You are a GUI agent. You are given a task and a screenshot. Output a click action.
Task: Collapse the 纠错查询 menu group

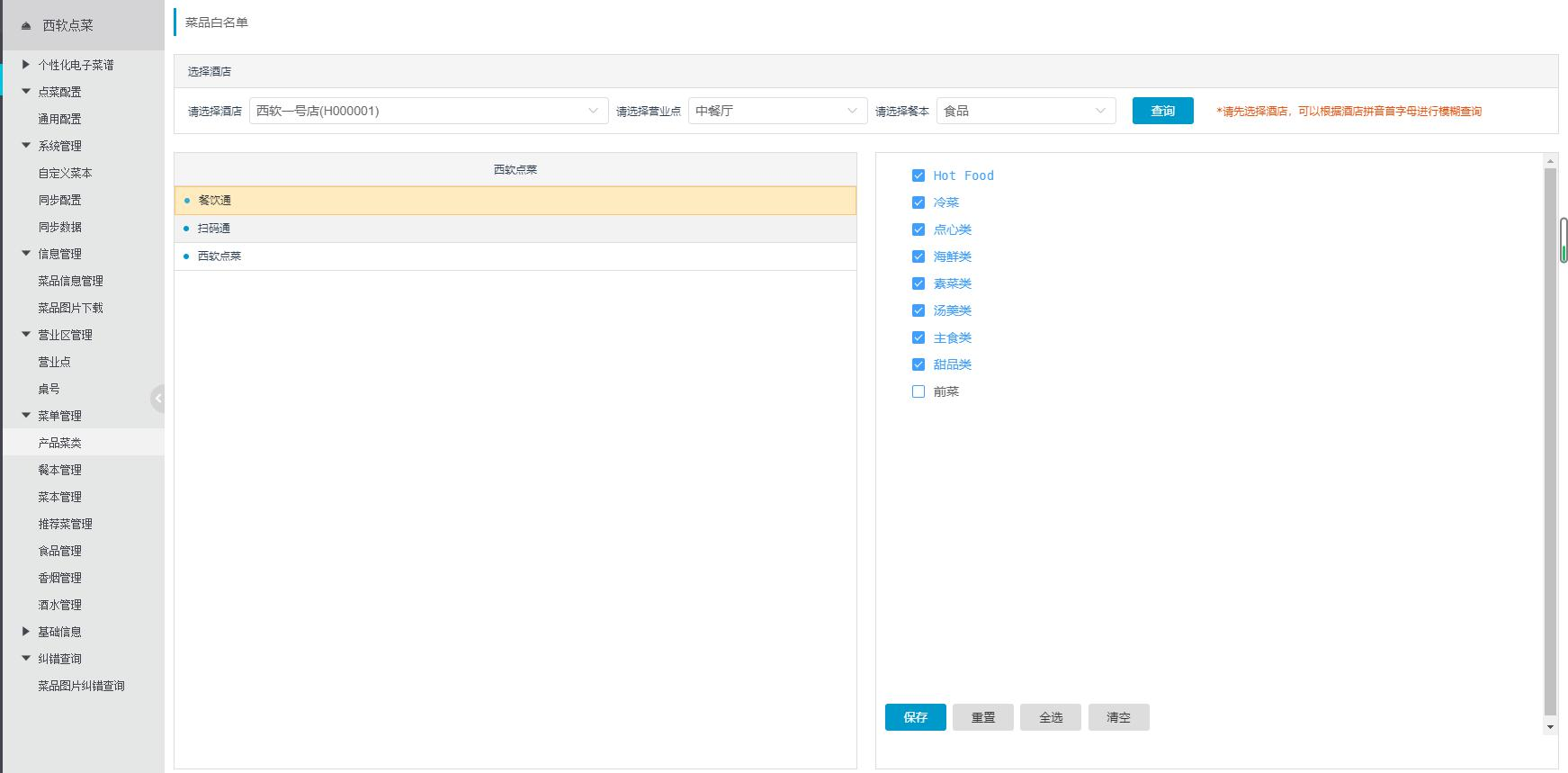pyautogui.click(x=26, y=659)
